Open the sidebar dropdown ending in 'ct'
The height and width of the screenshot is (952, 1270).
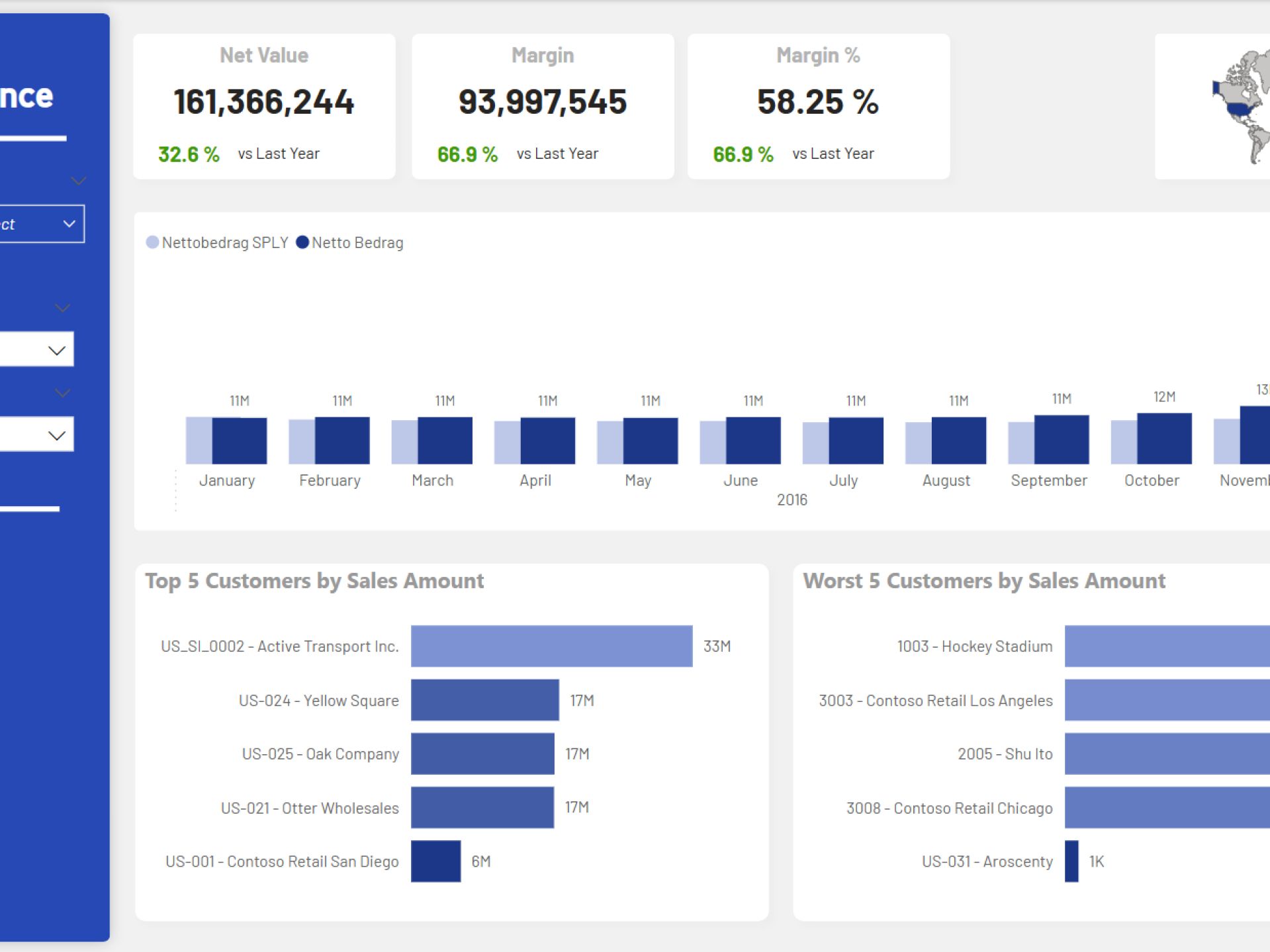point(40,224)
